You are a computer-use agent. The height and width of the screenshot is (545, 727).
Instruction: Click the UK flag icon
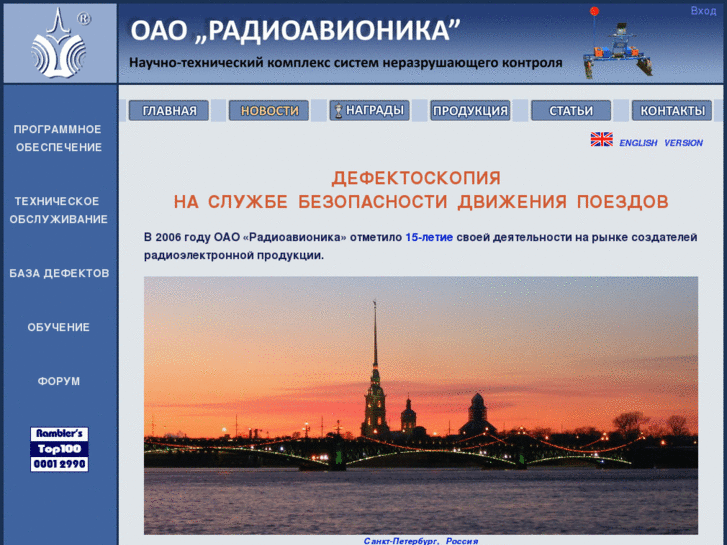[x=601, y=139]
